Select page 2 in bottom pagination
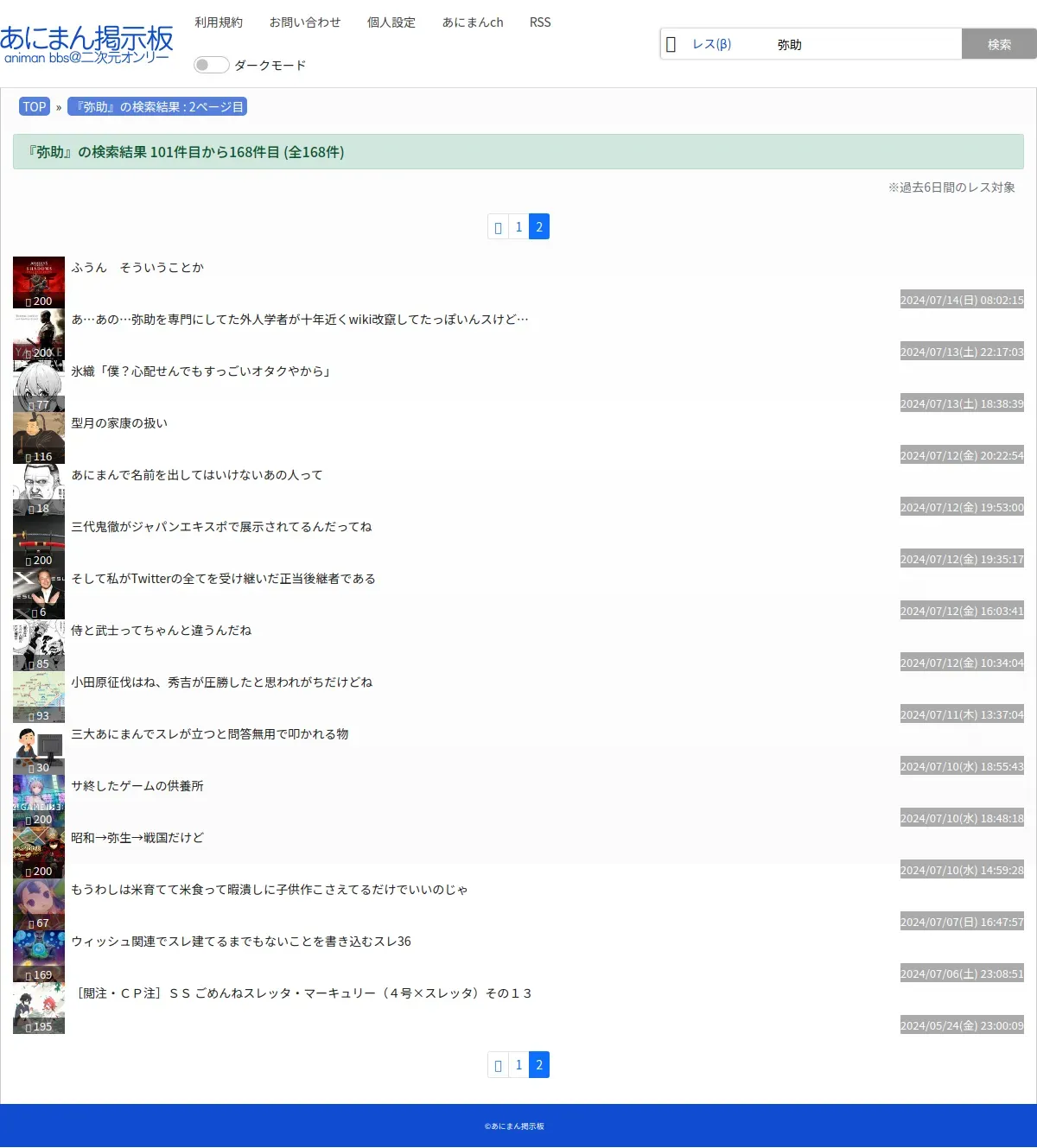Viewport: 1037px width, 1148px height. [x=539, y=1065]
